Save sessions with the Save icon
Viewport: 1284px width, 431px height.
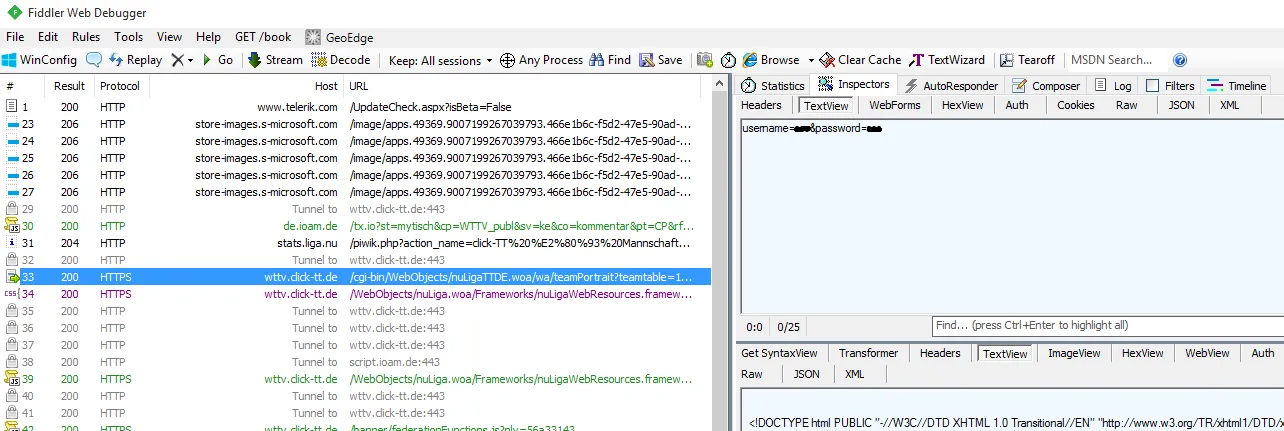pyautogui.click(x=661, y=60)
